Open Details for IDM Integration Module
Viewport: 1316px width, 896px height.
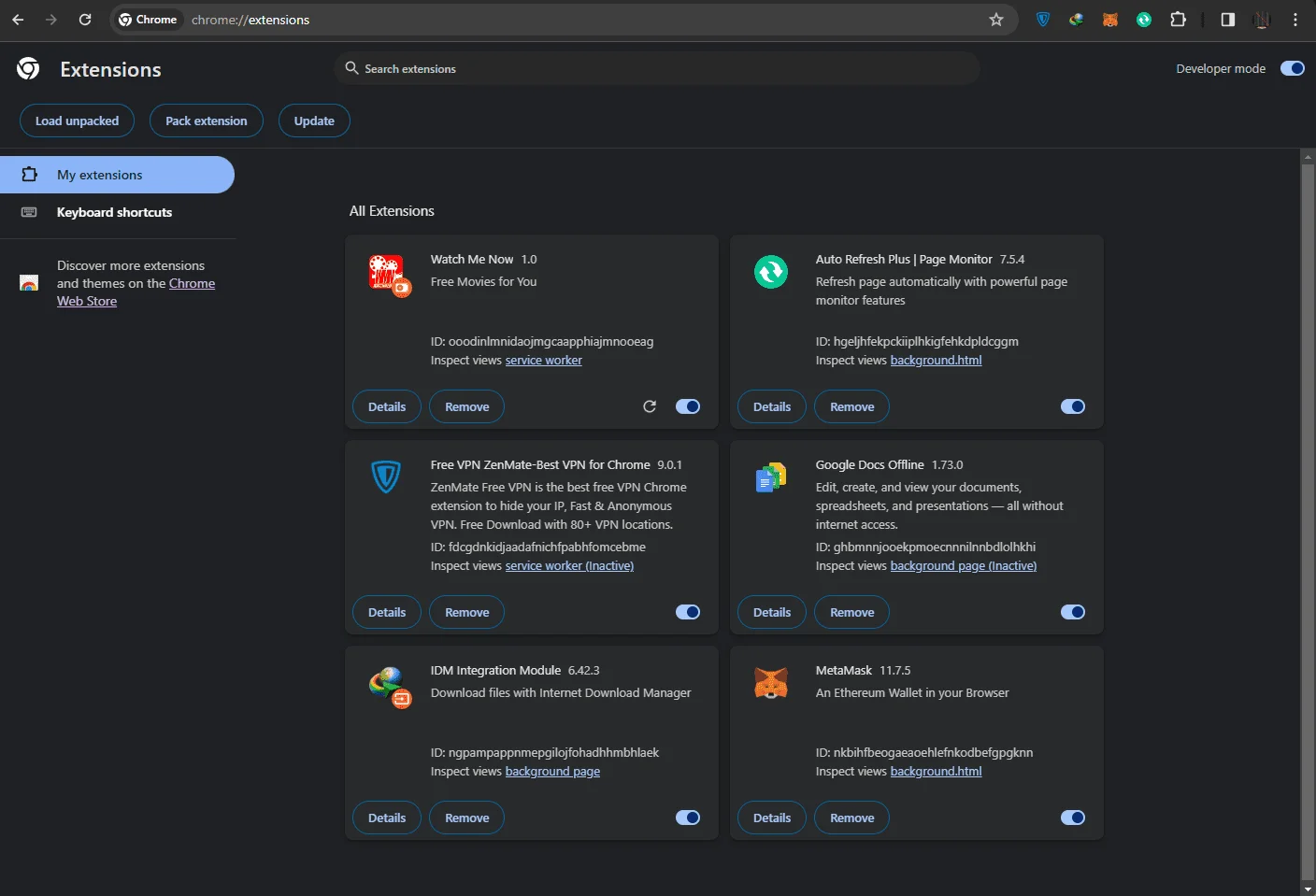pyautogui.click(x=387, y=818)
